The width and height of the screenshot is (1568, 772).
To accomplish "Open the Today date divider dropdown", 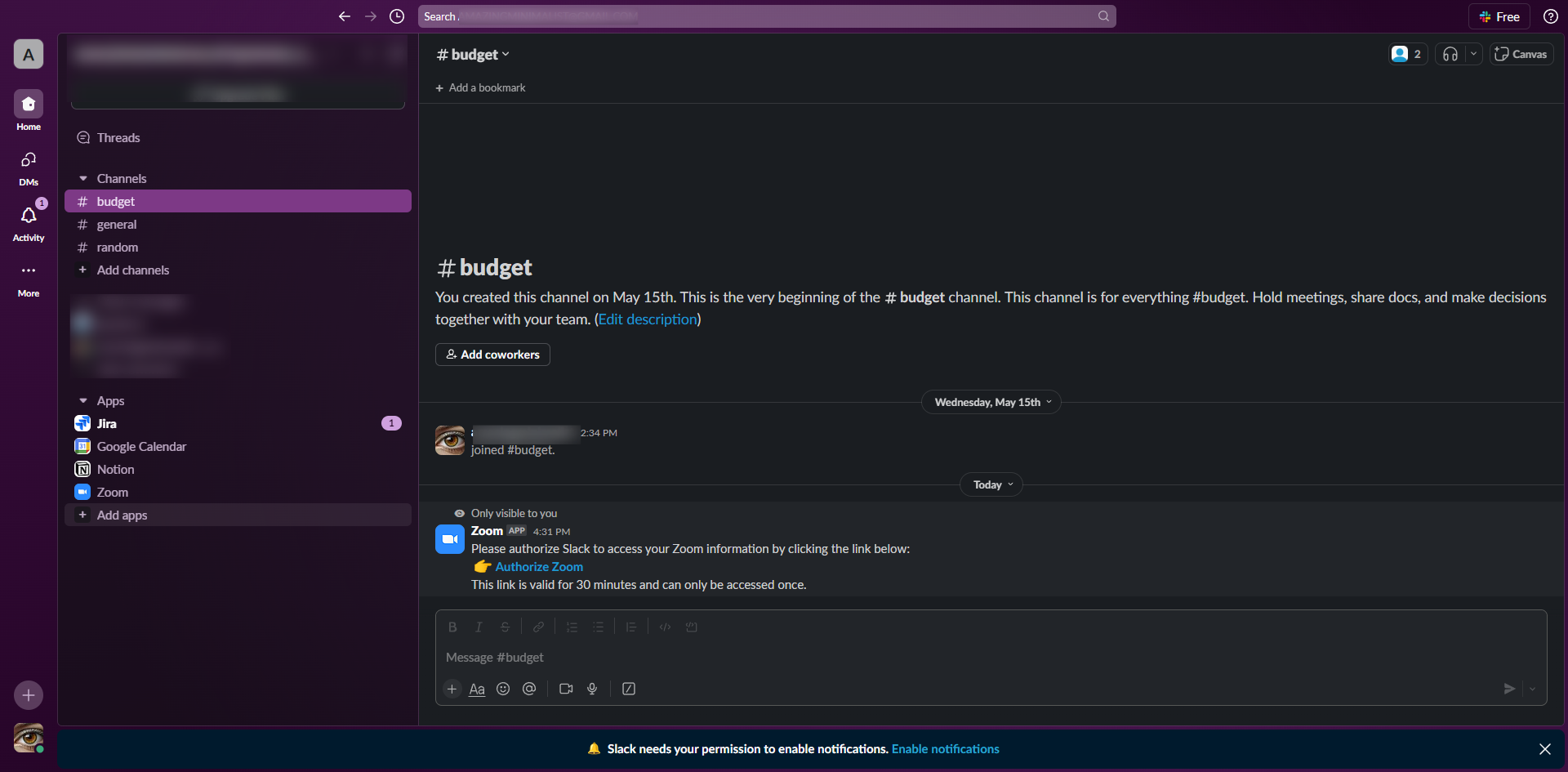I will click(991, 484).
